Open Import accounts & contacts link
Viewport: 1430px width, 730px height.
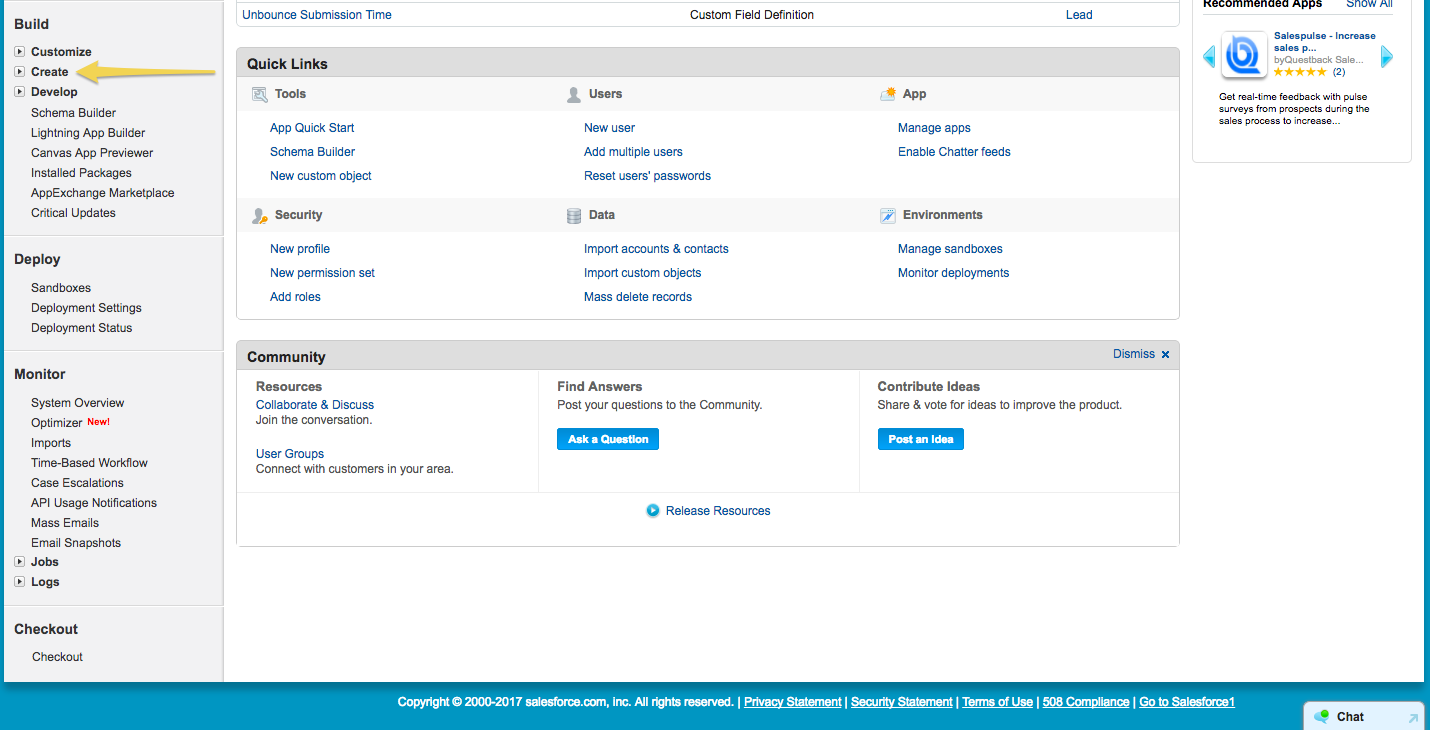pyautogui.click(x=656, y=249)
